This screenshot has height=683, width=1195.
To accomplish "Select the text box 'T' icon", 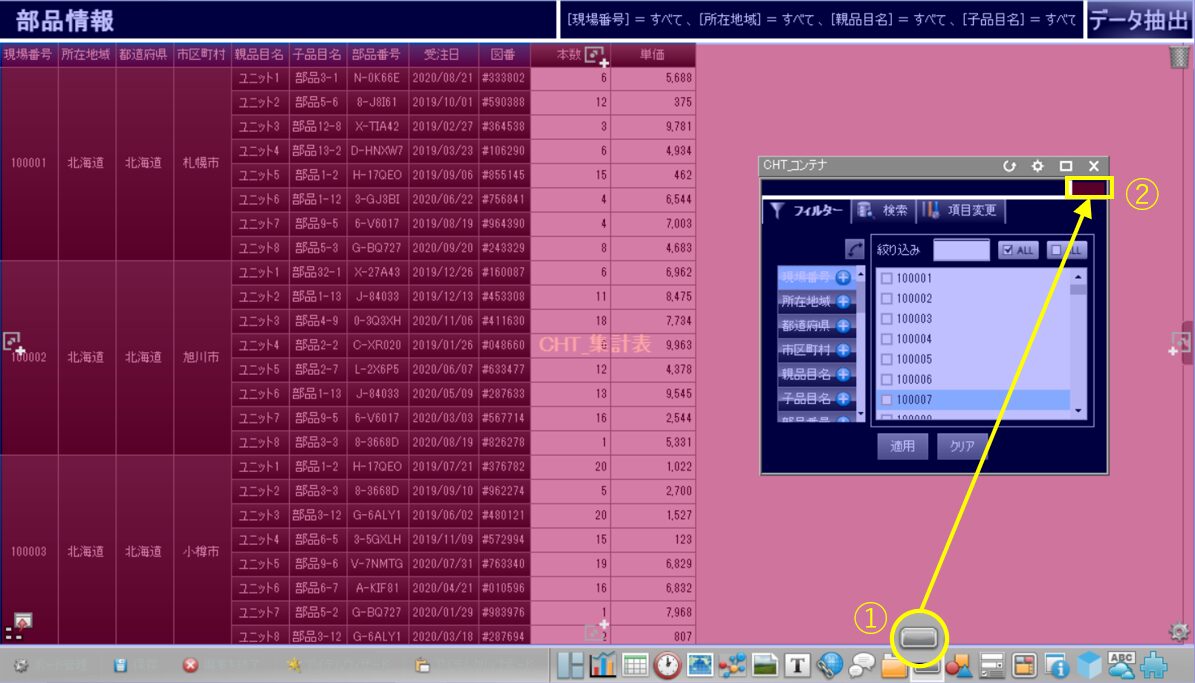I will 797,665.
